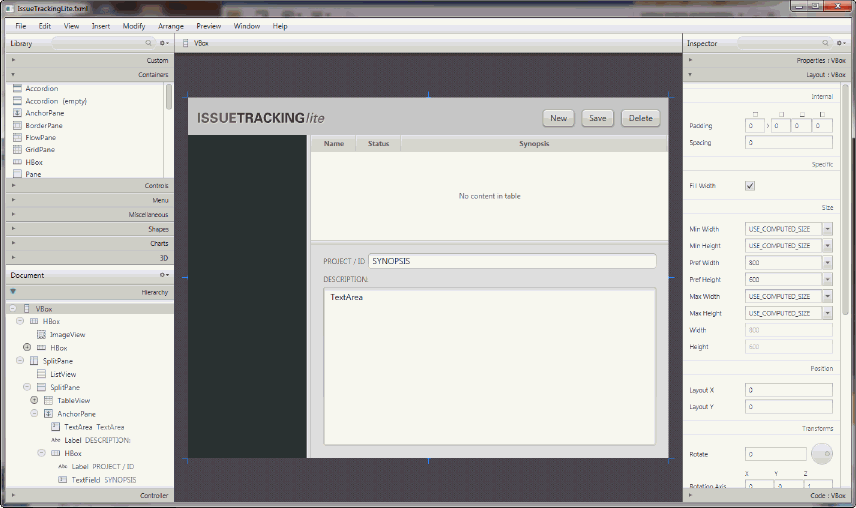
Task: Click the Inspector search magnifier icon
Action: (825, 43)
